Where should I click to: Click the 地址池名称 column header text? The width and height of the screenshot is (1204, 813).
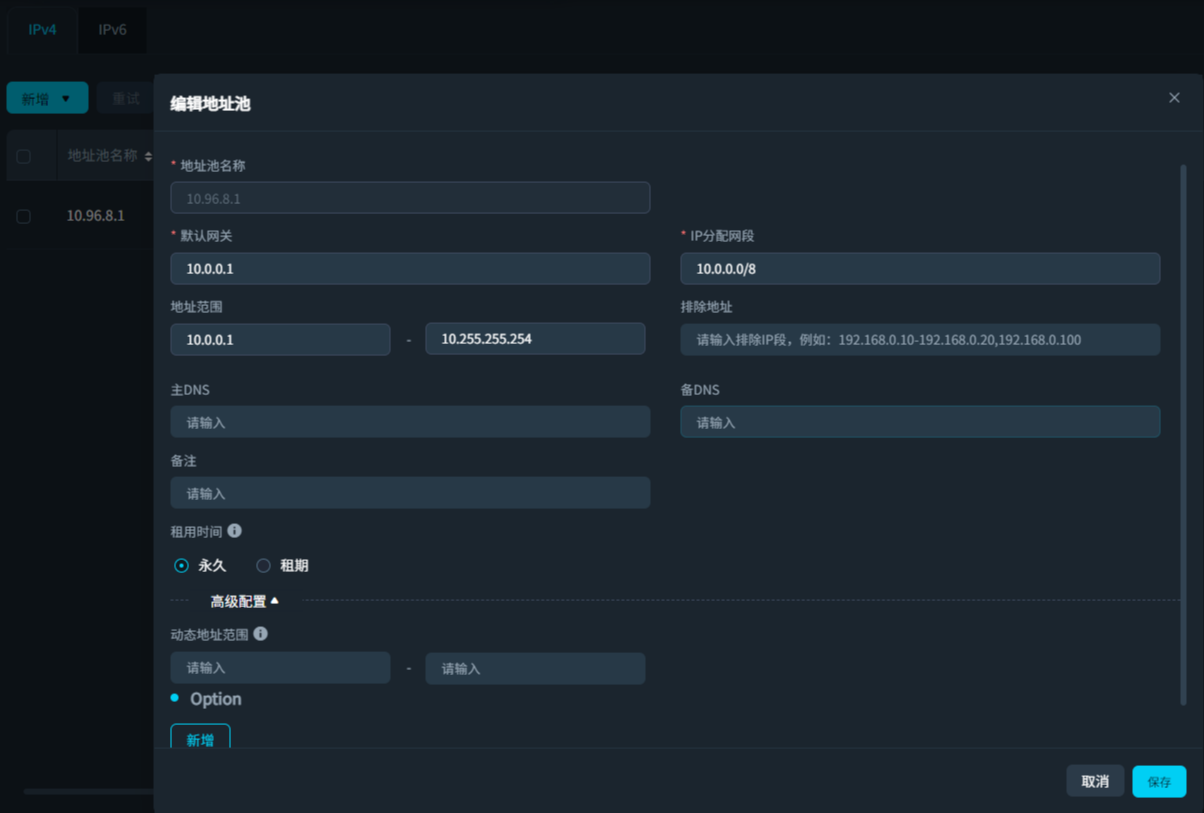pyautogui.click(x=102, y=156)
